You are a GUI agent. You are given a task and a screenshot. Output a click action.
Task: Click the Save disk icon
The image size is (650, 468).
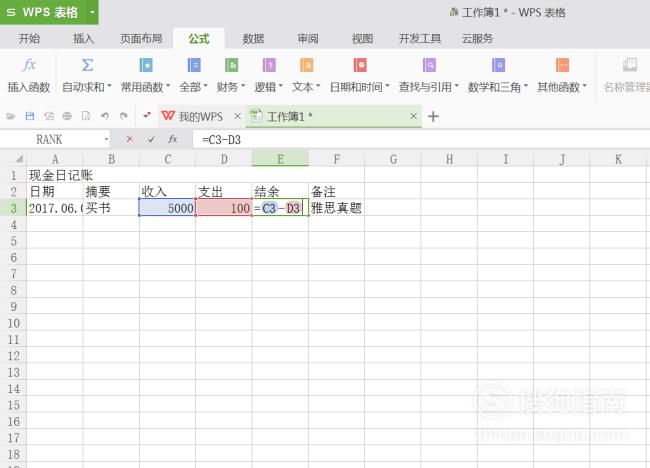tap(30, 116)
